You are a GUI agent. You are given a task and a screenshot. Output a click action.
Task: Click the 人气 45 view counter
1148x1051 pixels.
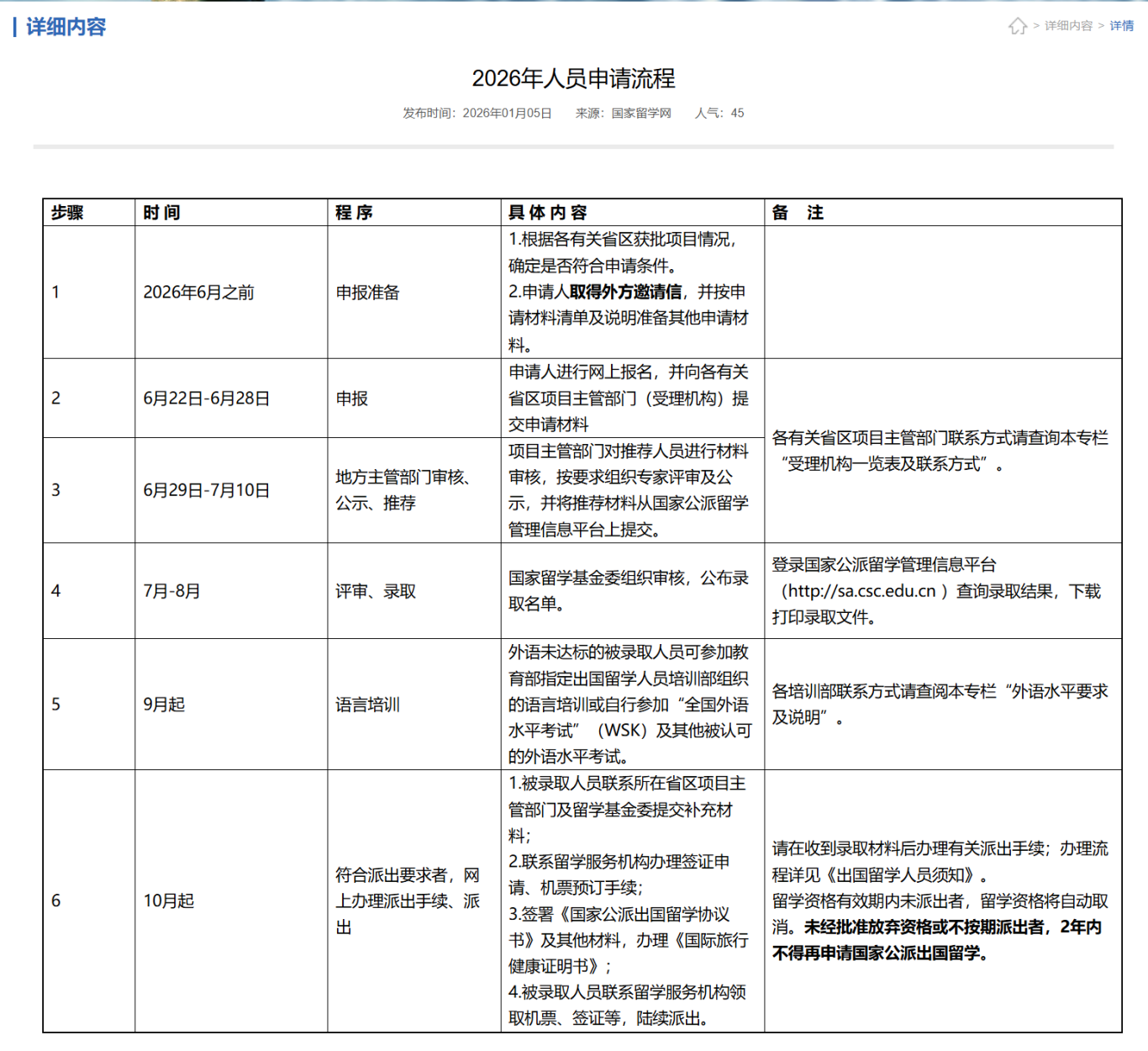pyautogui.click(x=719, y=113)
